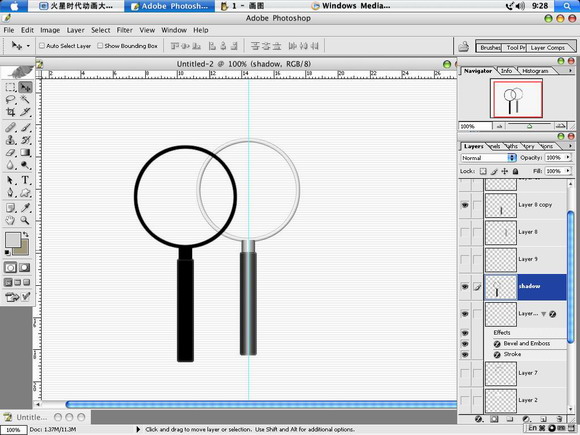Select the Hand tool
The height and width of the screenshot is (435, 580).
pos(10,220)
